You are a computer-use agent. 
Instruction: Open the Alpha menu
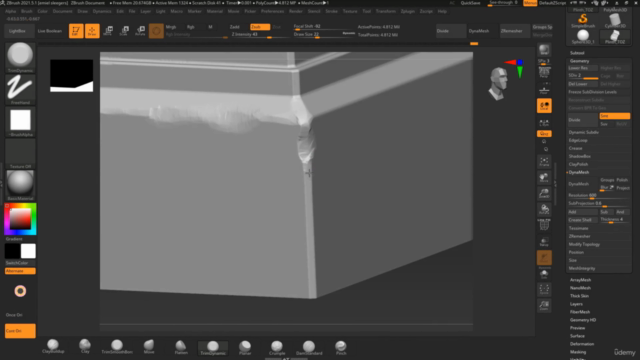click(x=11, y=11)
